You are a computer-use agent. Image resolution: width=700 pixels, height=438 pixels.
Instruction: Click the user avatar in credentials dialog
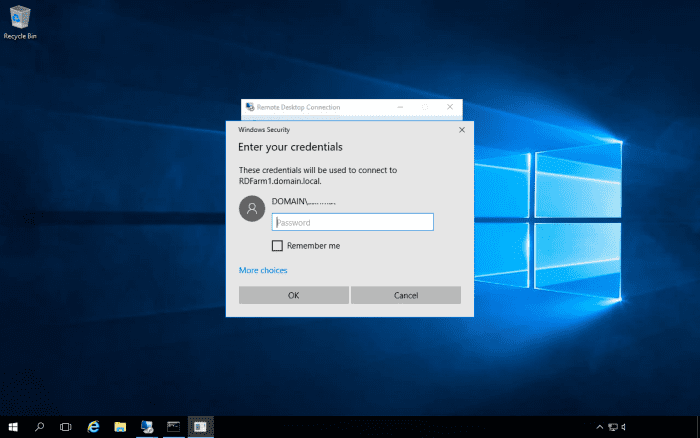(x=252, y=209)
